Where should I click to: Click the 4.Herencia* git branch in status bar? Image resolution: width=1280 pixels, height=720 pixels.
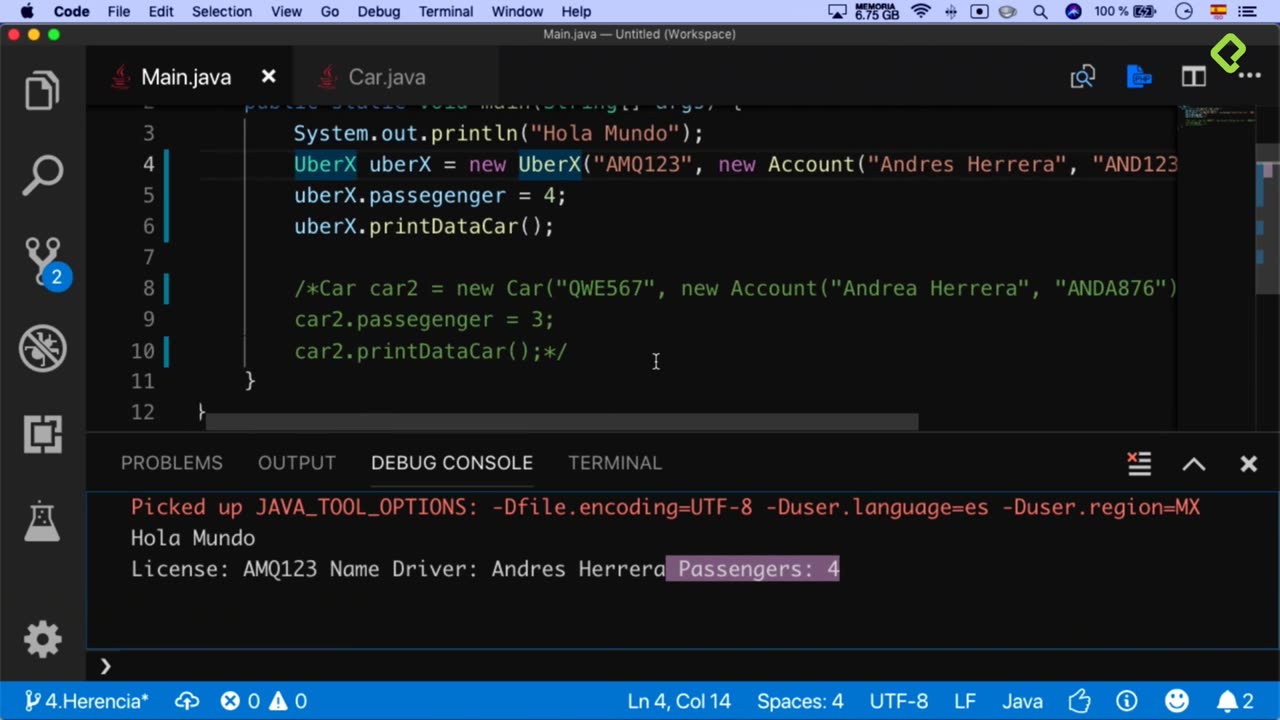click(x=86, y=701)
